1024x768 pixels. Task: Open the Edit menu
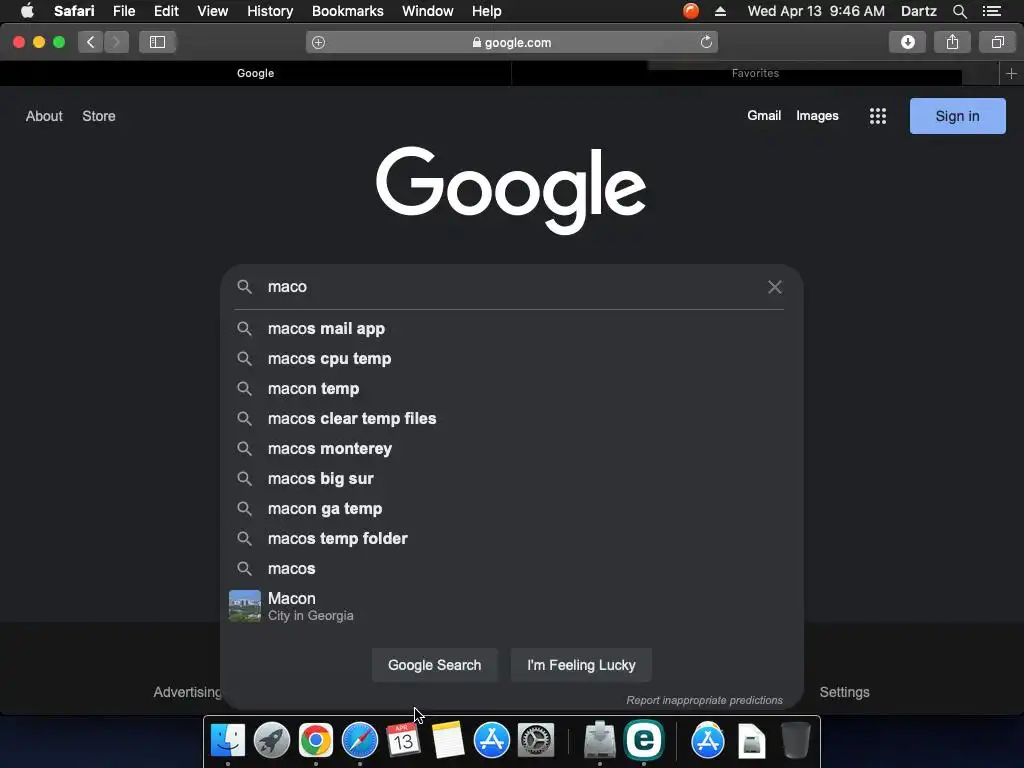click(166, 11)
